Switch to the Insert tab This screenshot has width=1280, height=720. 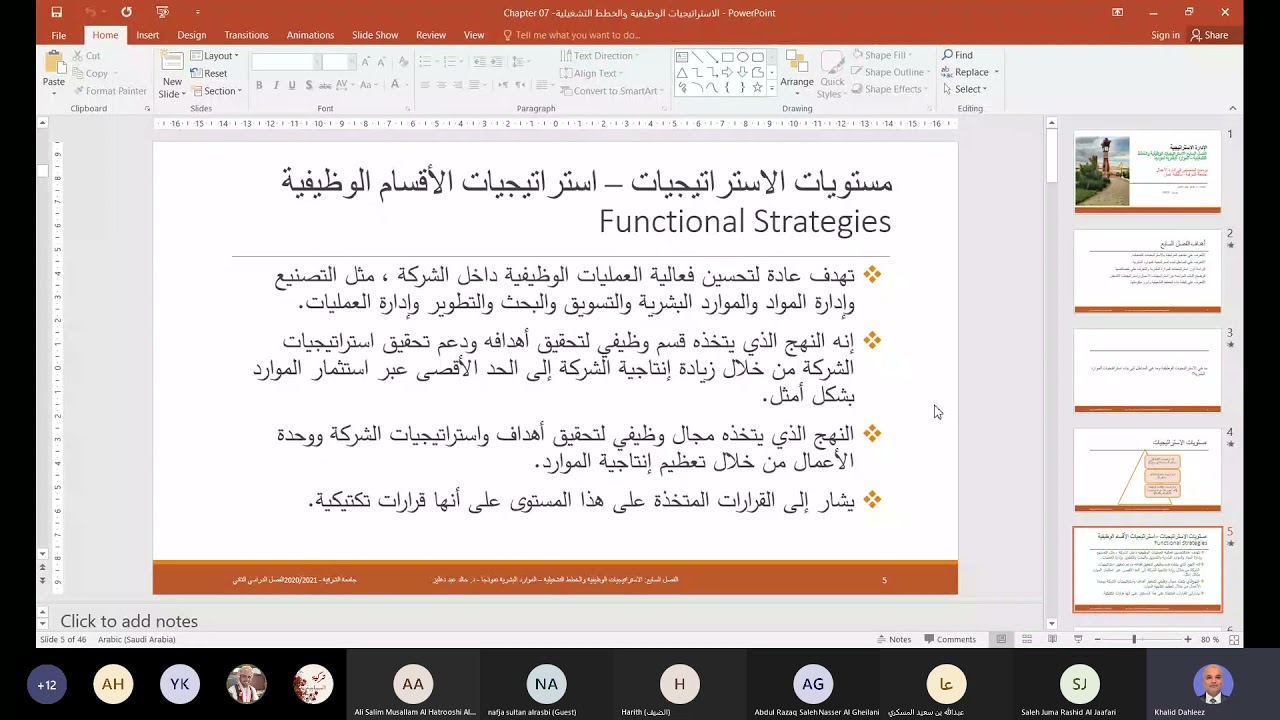point(147,35)
